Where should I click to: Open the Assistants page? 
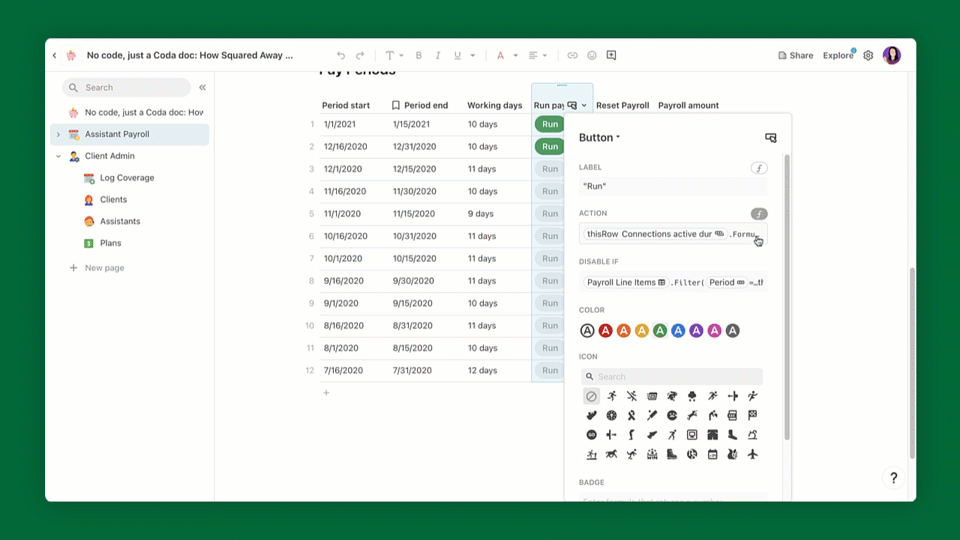coord(120,221)
